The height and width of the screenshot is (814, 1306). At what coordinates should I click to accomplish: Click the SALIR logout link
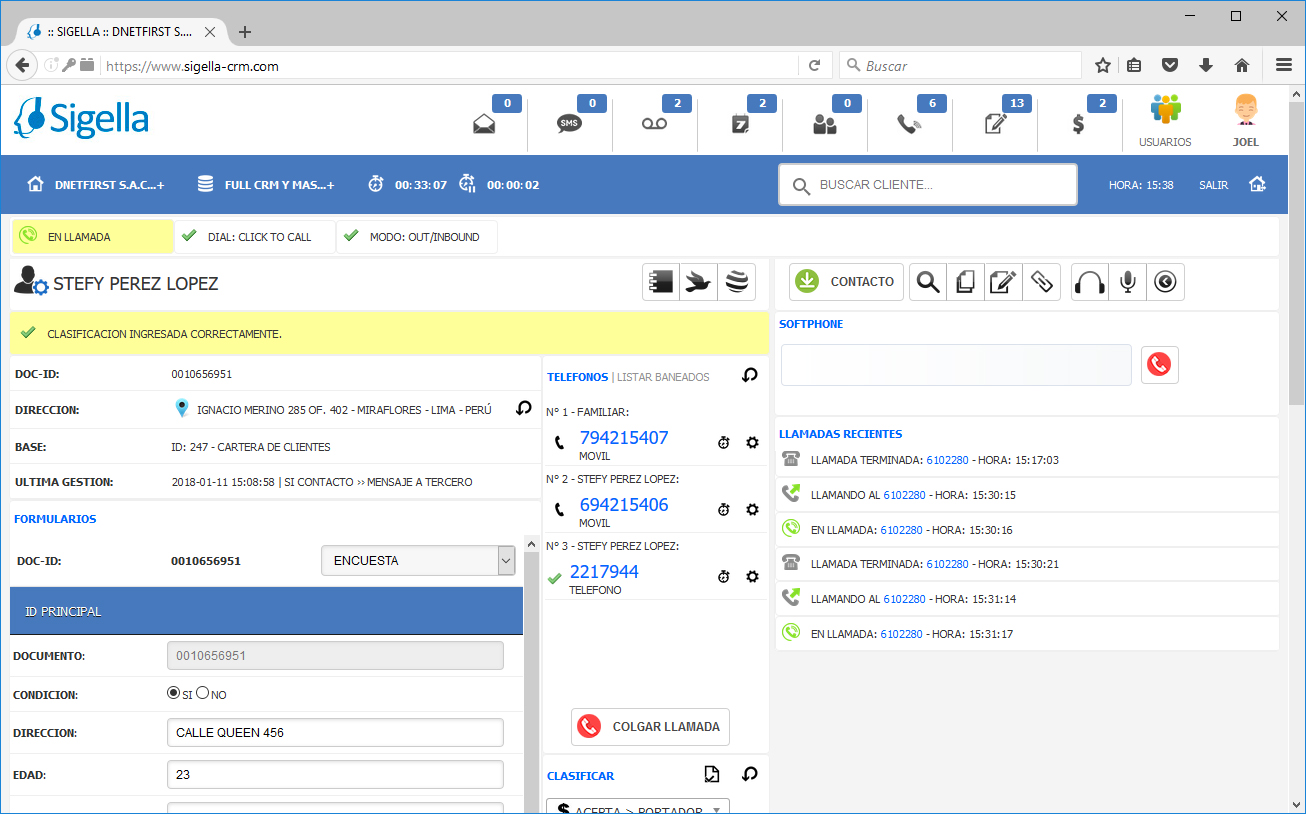[x=1213, y=185]
